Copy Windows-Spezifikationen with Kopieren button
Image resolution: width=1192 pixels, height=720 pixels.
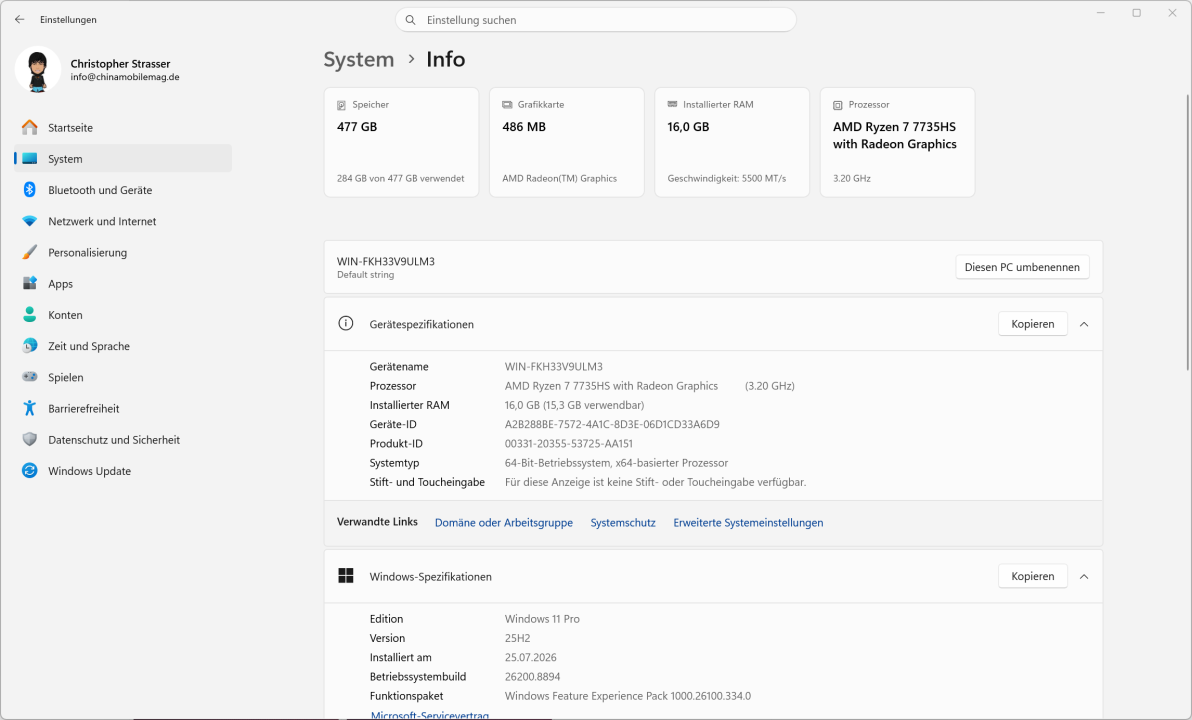coord(1032,576)
